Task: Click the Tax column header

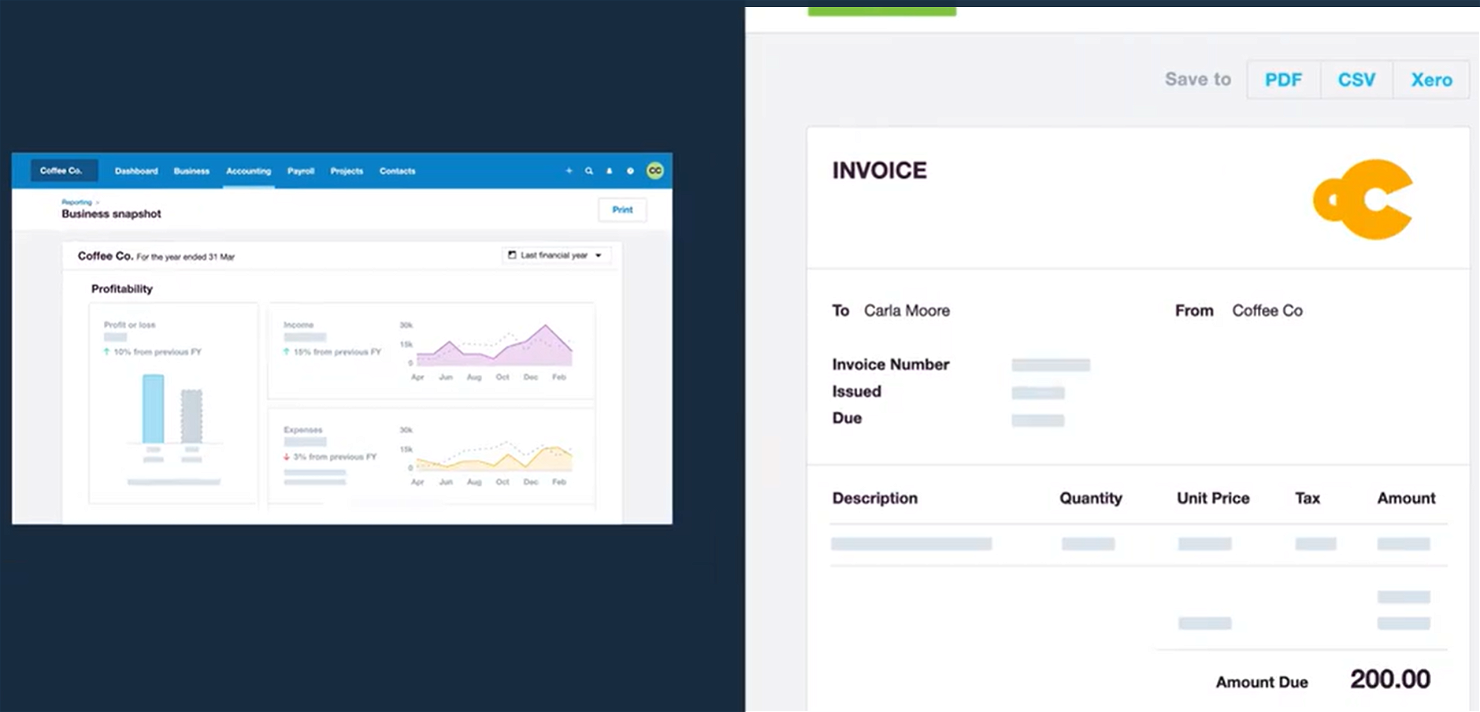Action: tap(1308, 498)
